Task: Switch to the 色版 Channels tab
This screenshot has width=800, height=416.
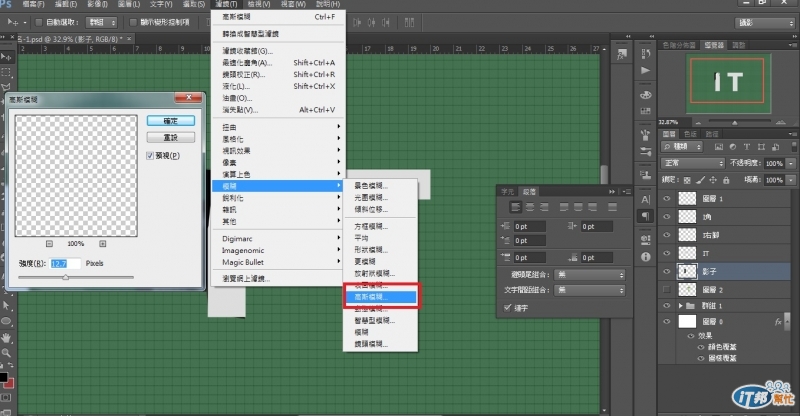Action: click(x=690, y=134)
